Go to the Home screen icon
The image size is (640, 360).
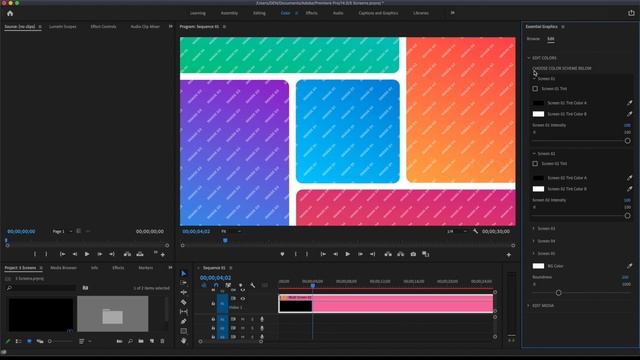[x=10, y=13]
